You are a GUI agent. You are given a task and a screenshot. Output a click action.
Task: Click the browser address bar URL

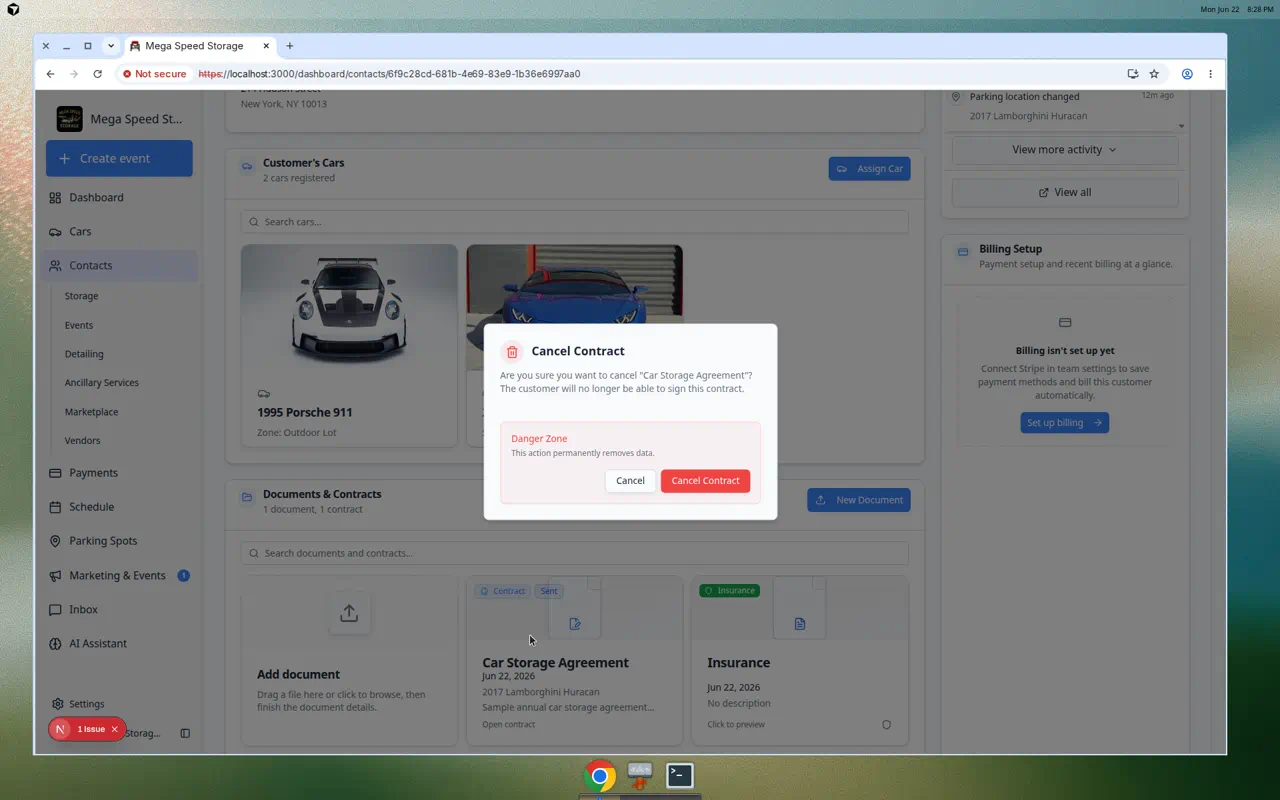(x=389, y=74)
